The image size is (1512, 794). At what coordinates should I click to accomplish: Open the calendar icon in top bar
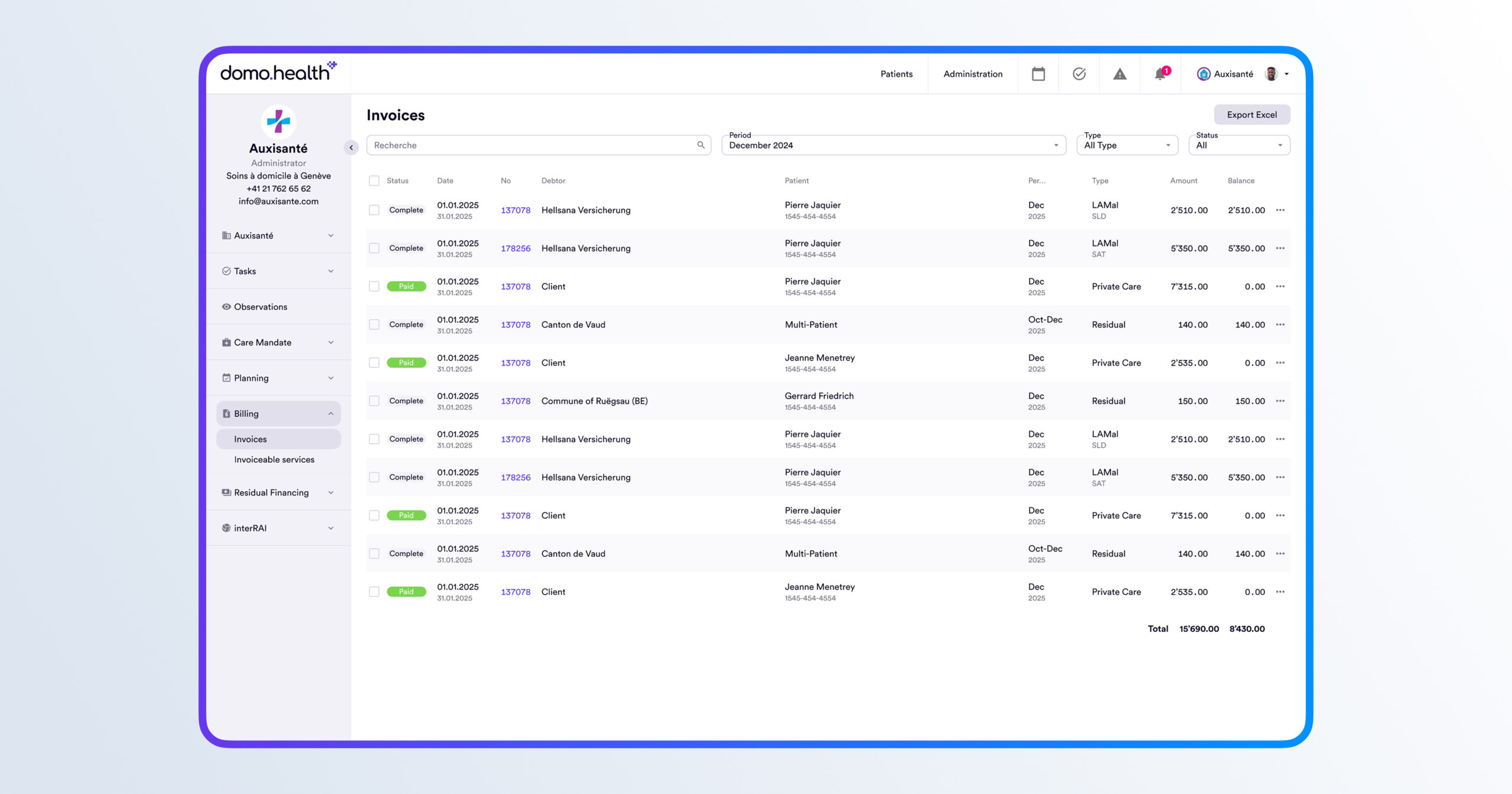point(1038,74)
